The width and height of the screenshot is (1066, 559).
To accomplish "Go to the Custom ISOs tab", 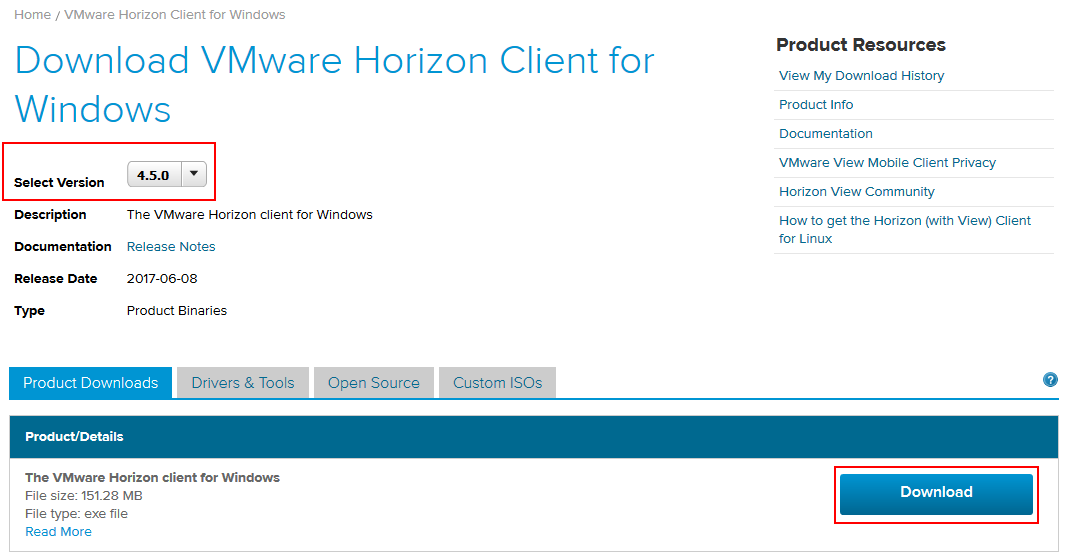I will (x=497, y=383).
